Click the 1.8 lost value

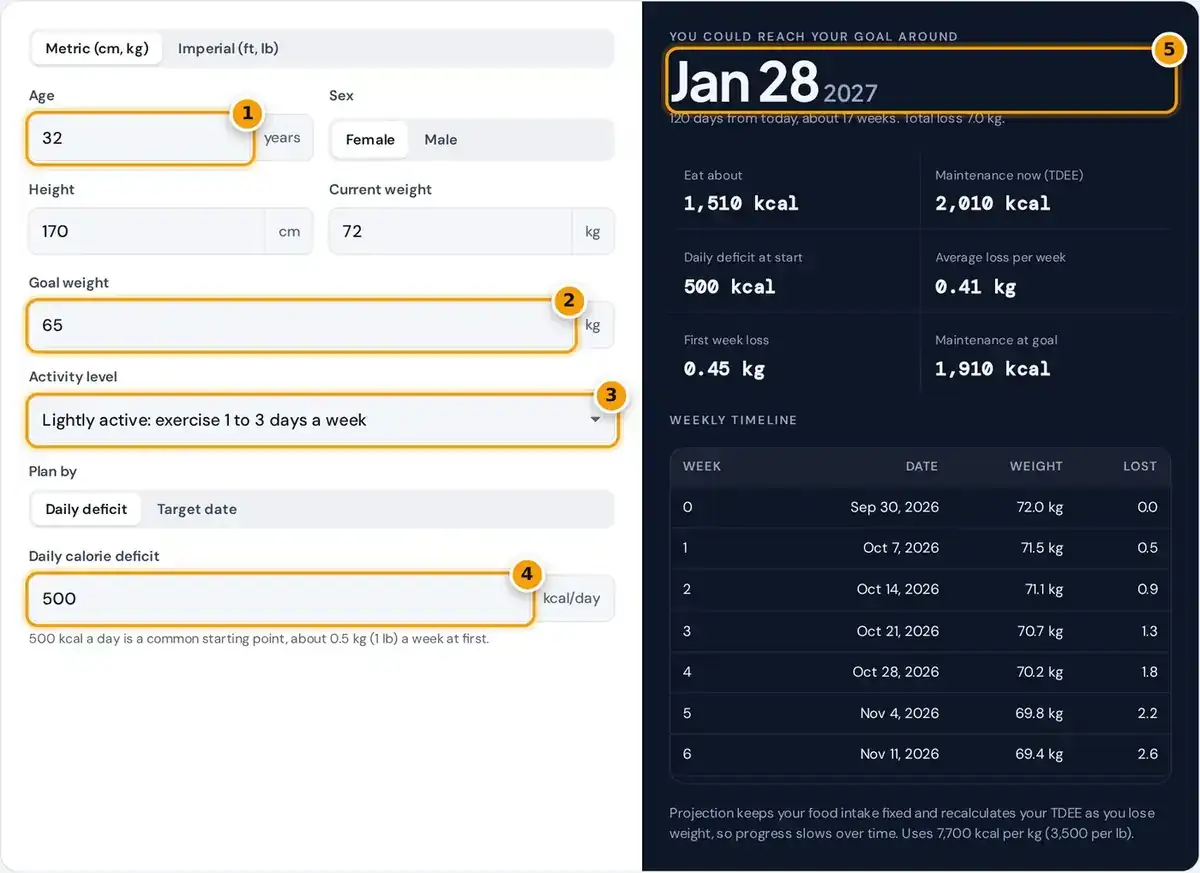pyautogui.click(x=1148, y=672)
